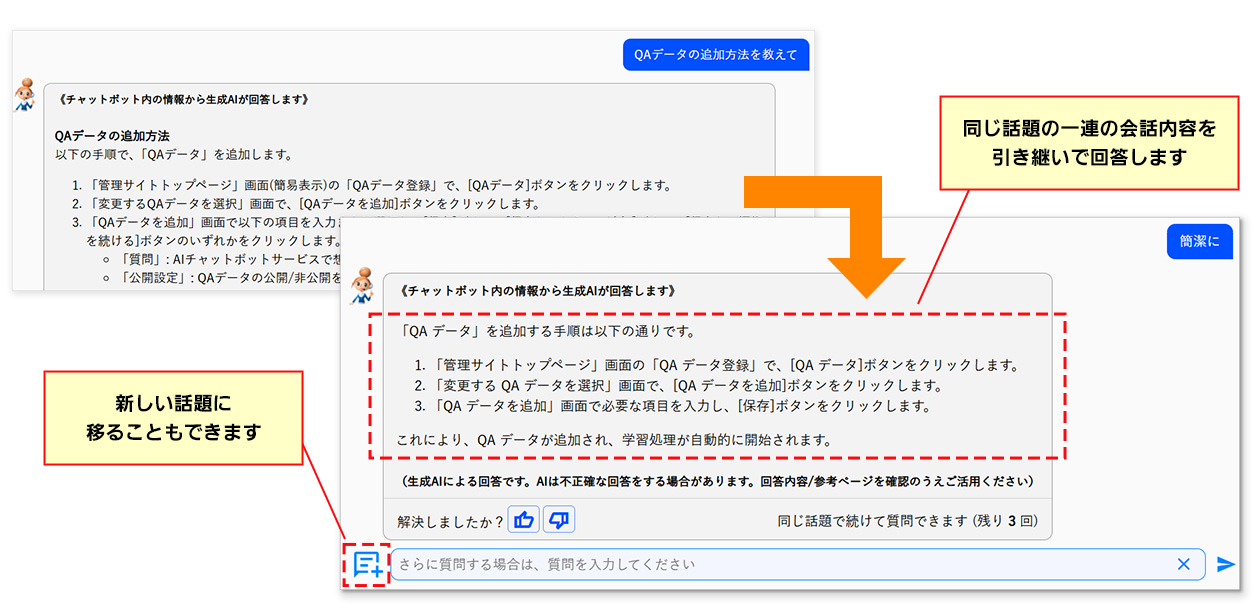Click 'これにより、QA データが追加され' closing sentence
The width and height of the screenshot is (1260, 612).
[614, 439]
